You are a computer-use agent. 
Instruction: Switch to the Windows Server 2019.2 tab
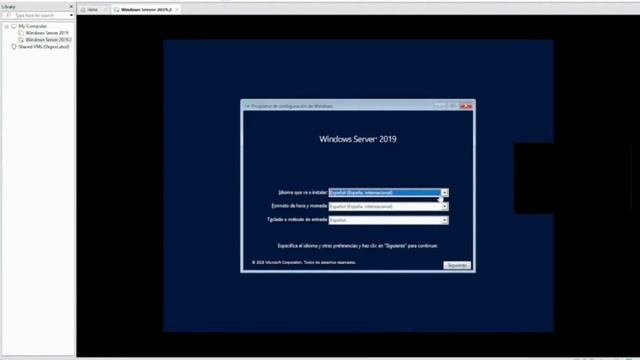click(146, 9)
